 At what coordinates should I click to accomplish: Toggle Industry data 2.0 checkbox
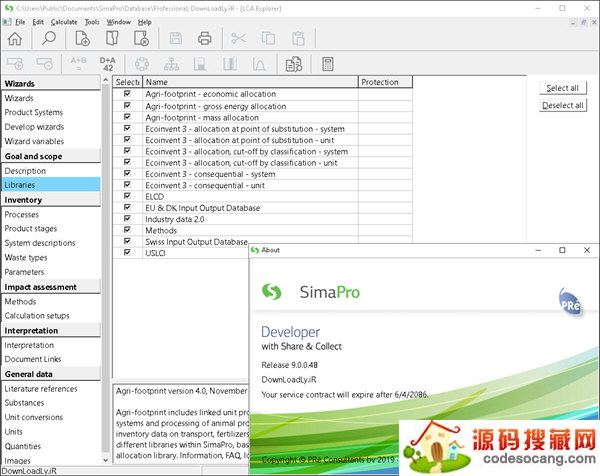click(127, 218)
